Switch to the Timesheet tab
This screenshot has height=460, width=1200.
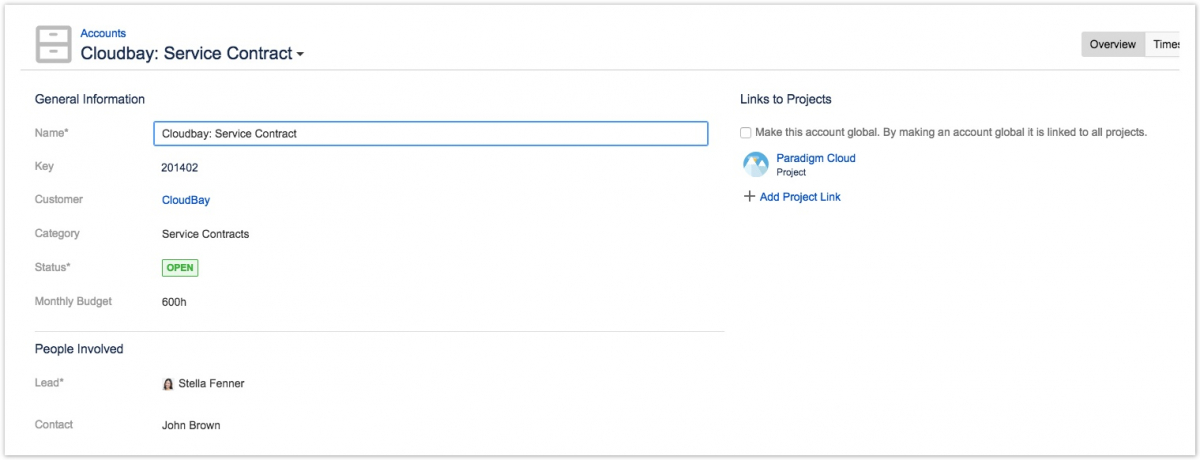coord(1166,44)
